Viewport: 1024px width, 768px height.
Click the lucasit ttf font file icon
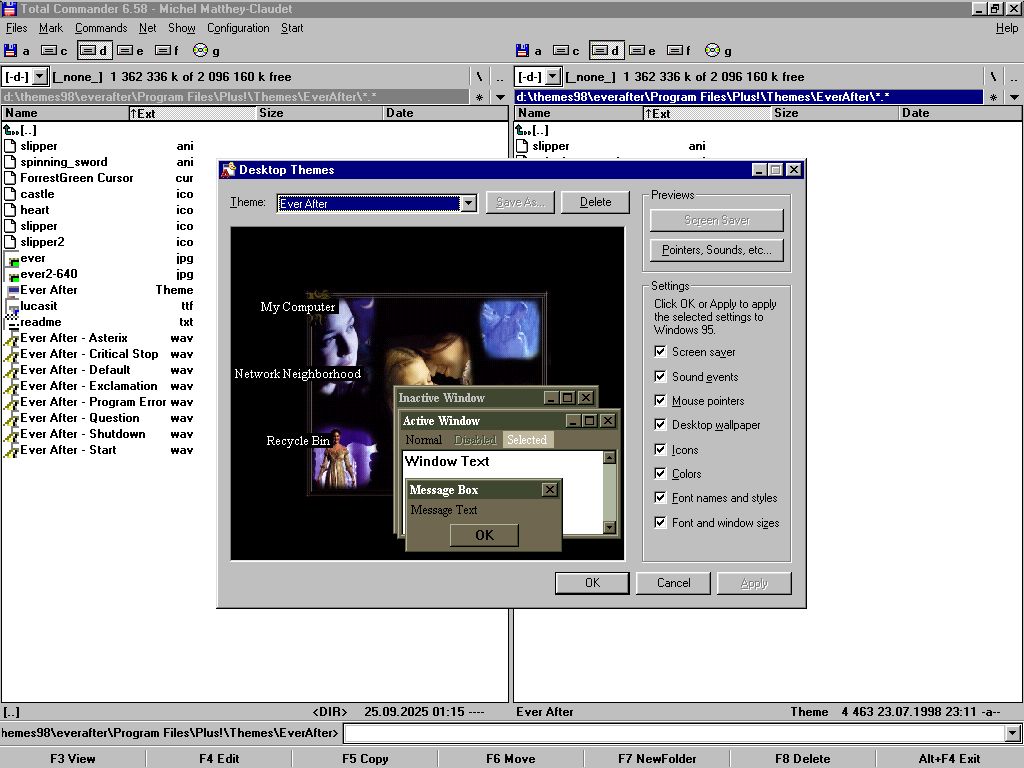(x=11, y=306)
